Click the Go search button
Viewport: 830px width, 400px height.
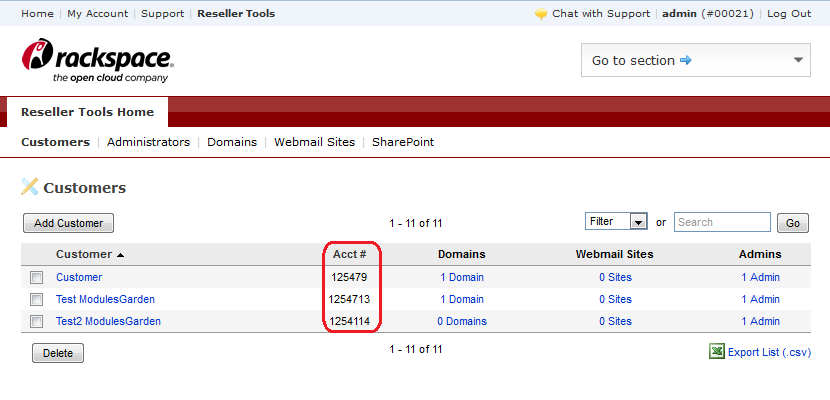pos(792,223)
